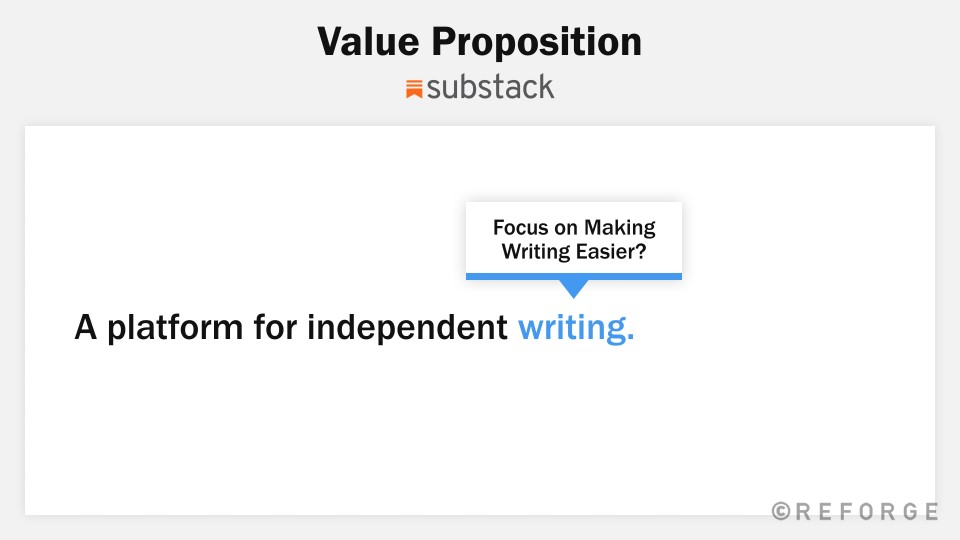Click the word for in the tagline

pos(276,327)
